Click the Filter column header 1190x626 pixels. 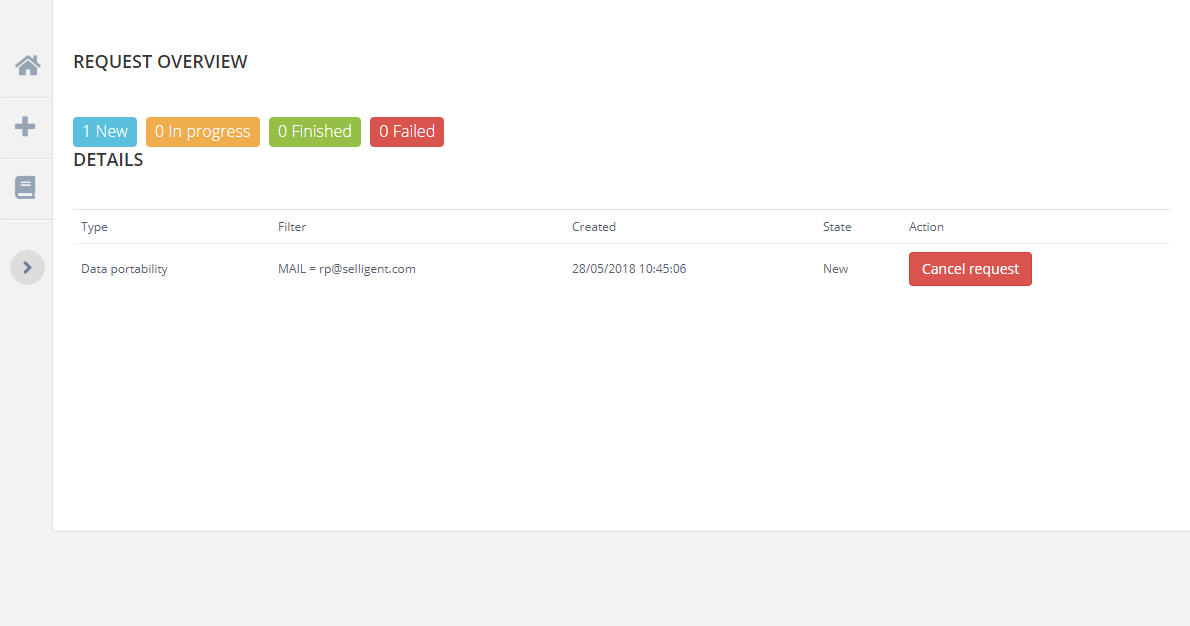pyautogui.click(x=292, y=227)
